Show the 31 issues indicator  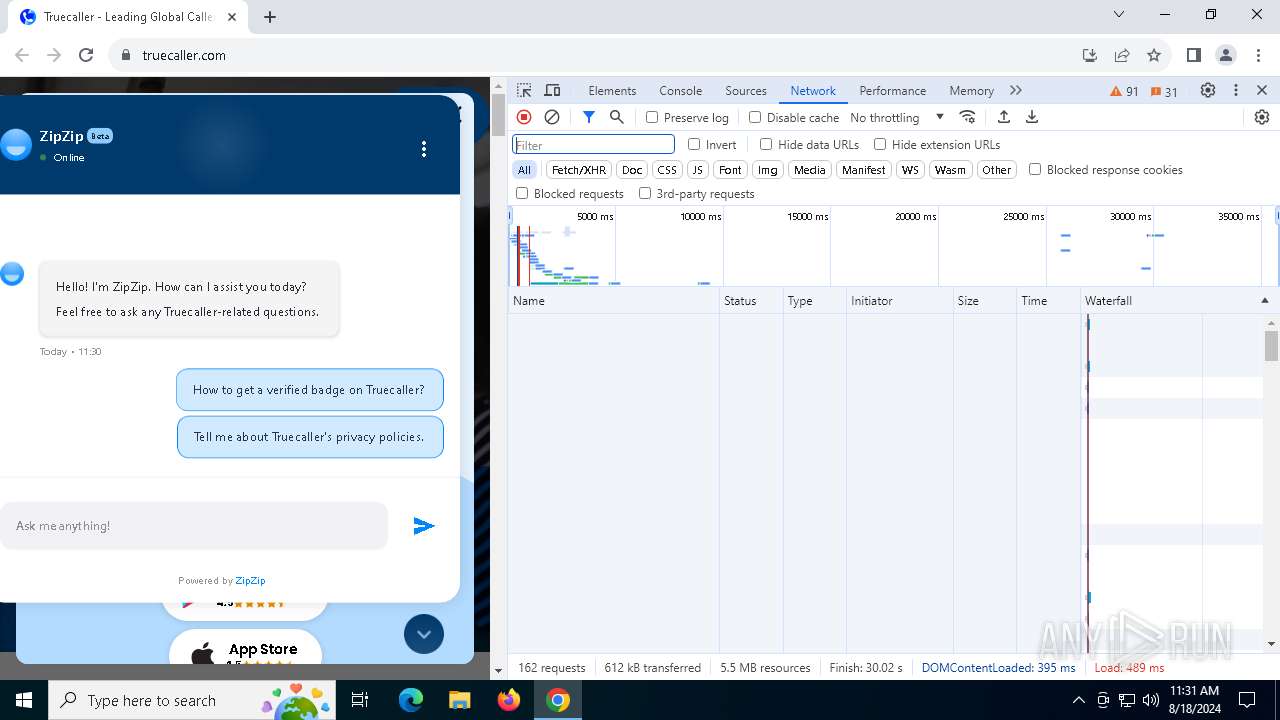pos(1164,91)
